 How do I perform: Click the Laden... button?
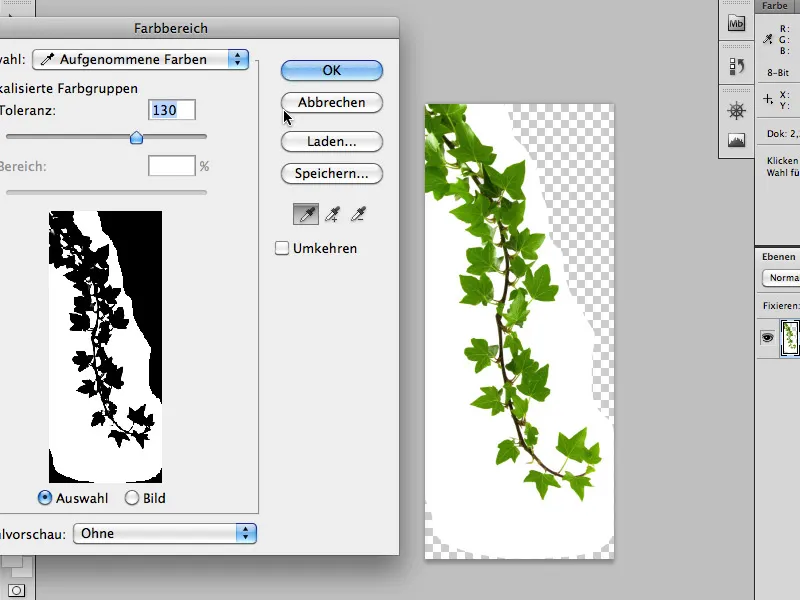332,141
